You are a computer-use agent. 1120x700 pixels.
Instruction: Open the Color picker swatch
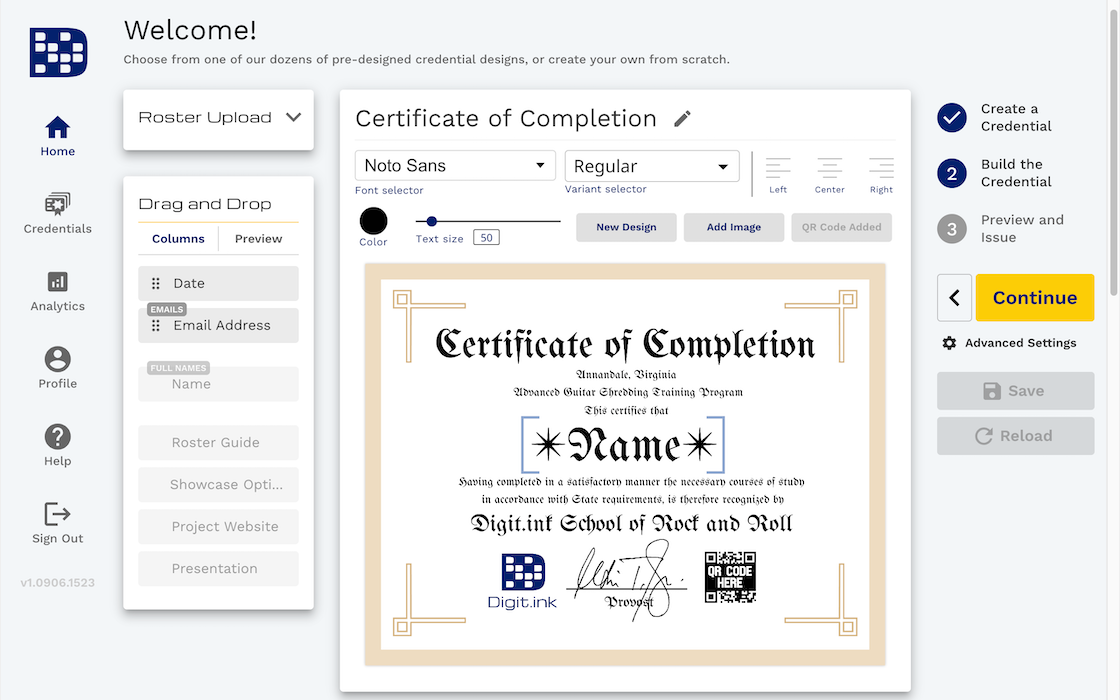point(373,222)
